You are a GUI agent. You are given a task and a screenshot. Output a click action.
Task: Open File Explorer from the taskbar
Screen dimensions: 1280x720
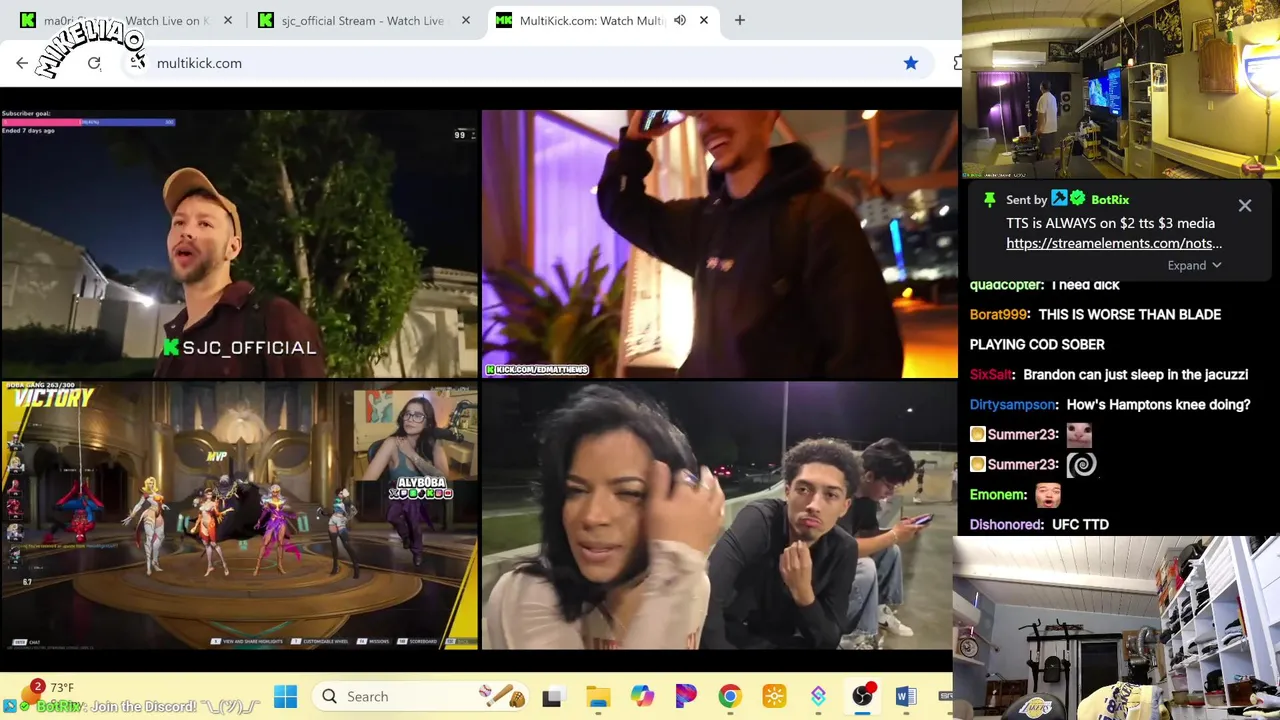pyautogui.click(x=598, y=697)
